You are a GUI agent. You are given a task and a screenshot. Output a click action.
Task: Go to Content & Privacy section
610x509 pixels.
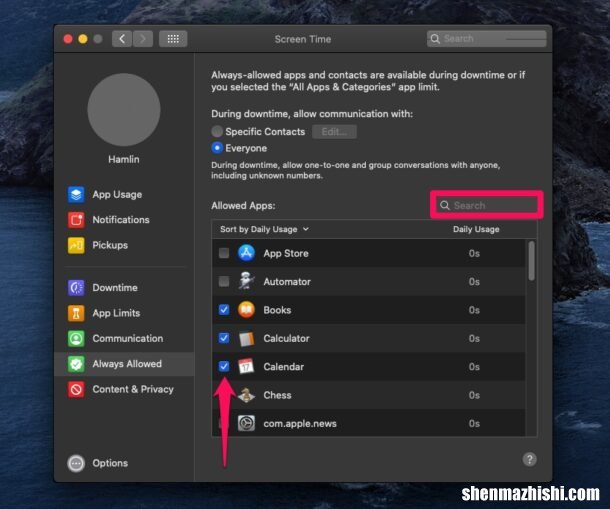133,389
